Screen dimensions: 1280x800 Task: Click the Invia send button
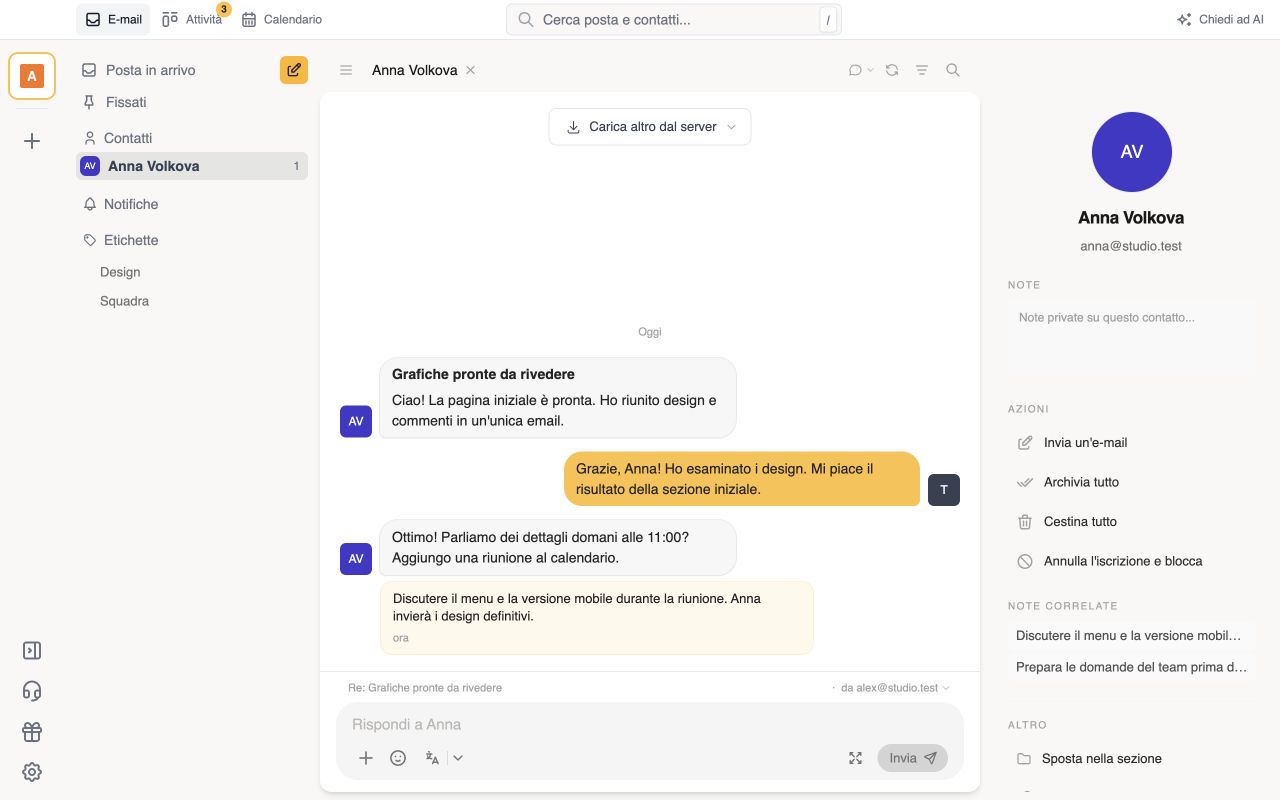[x=912, y=758]
